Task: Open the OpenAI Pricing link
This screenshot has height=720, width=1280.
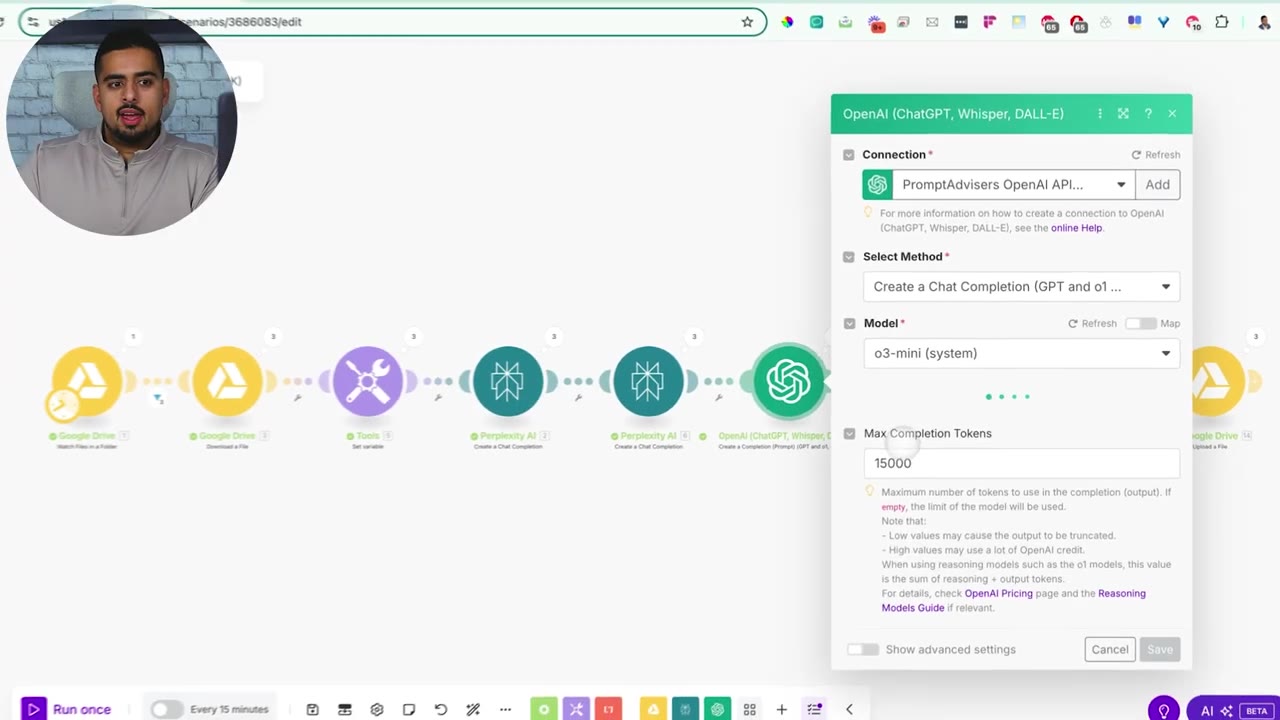Action: (x=999, y=593)
